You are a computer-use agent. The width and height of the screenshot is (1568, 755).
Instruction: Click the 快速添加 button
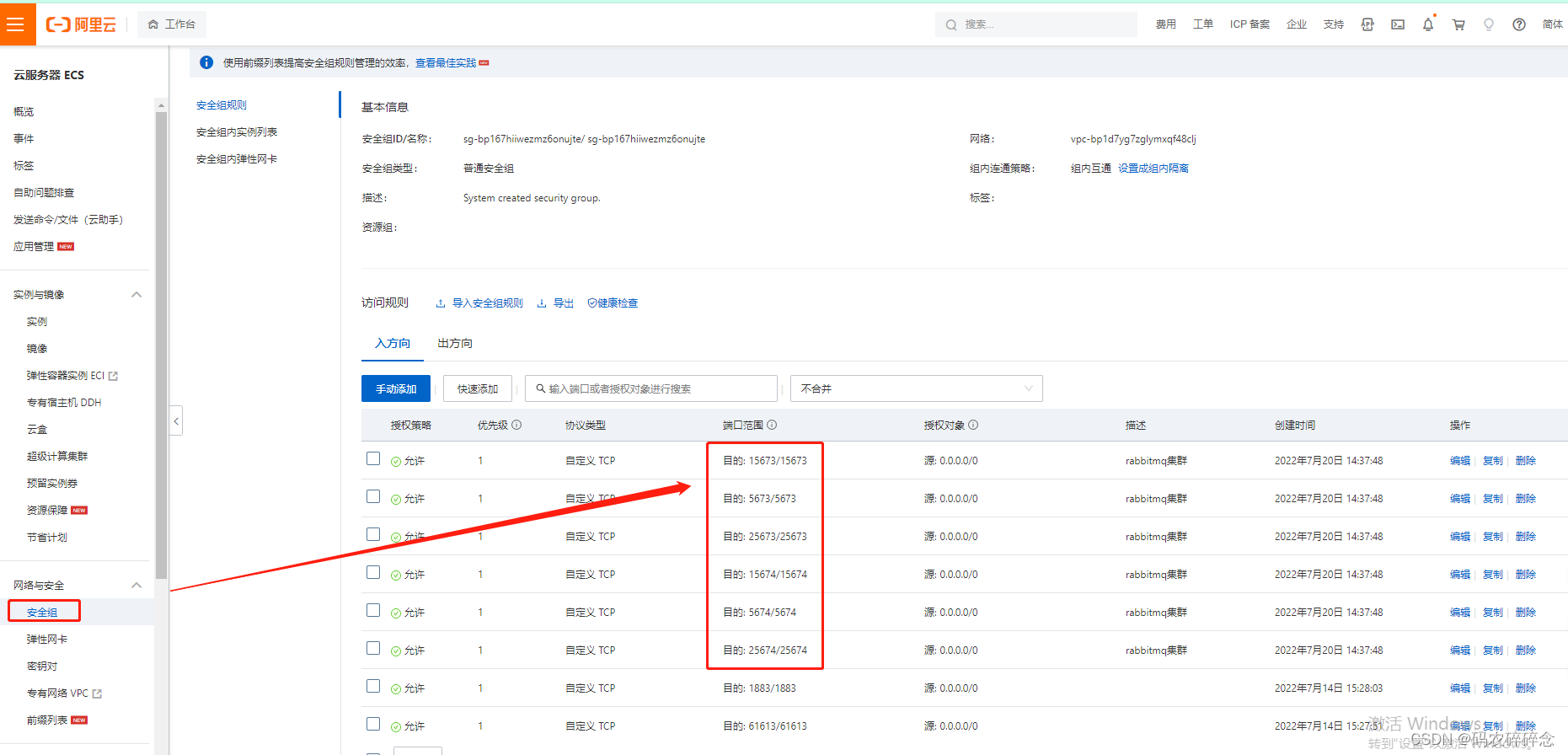(x=478, y=388)
